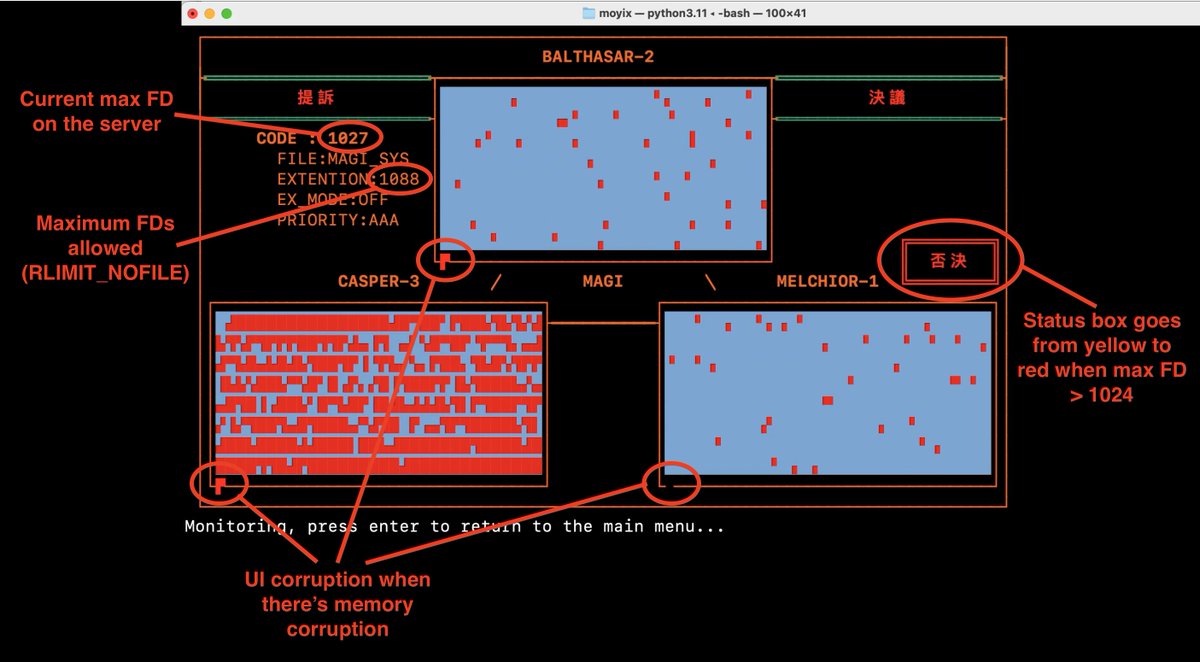Click the 提訴 heading
Screen dimensions: 1200x662
[x=316, y=98]
